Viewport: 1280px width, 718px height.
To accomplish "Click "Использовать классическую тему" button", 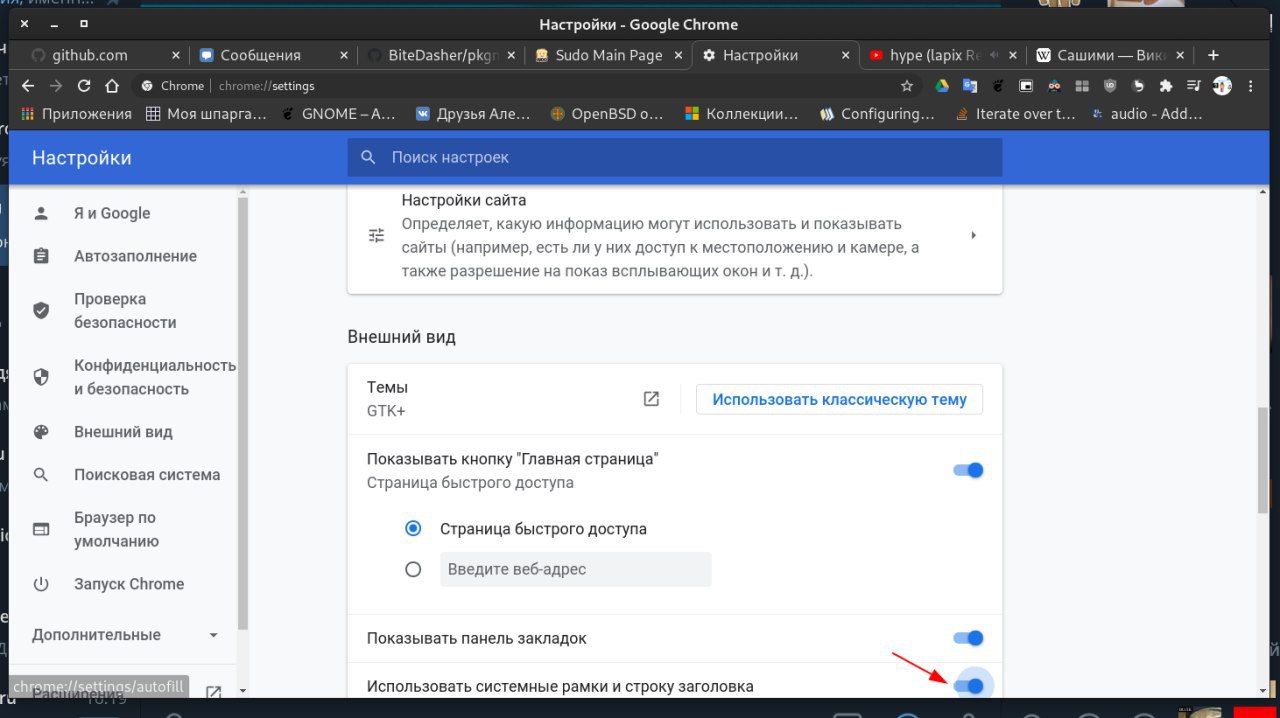I will click(x=839, y=399).
